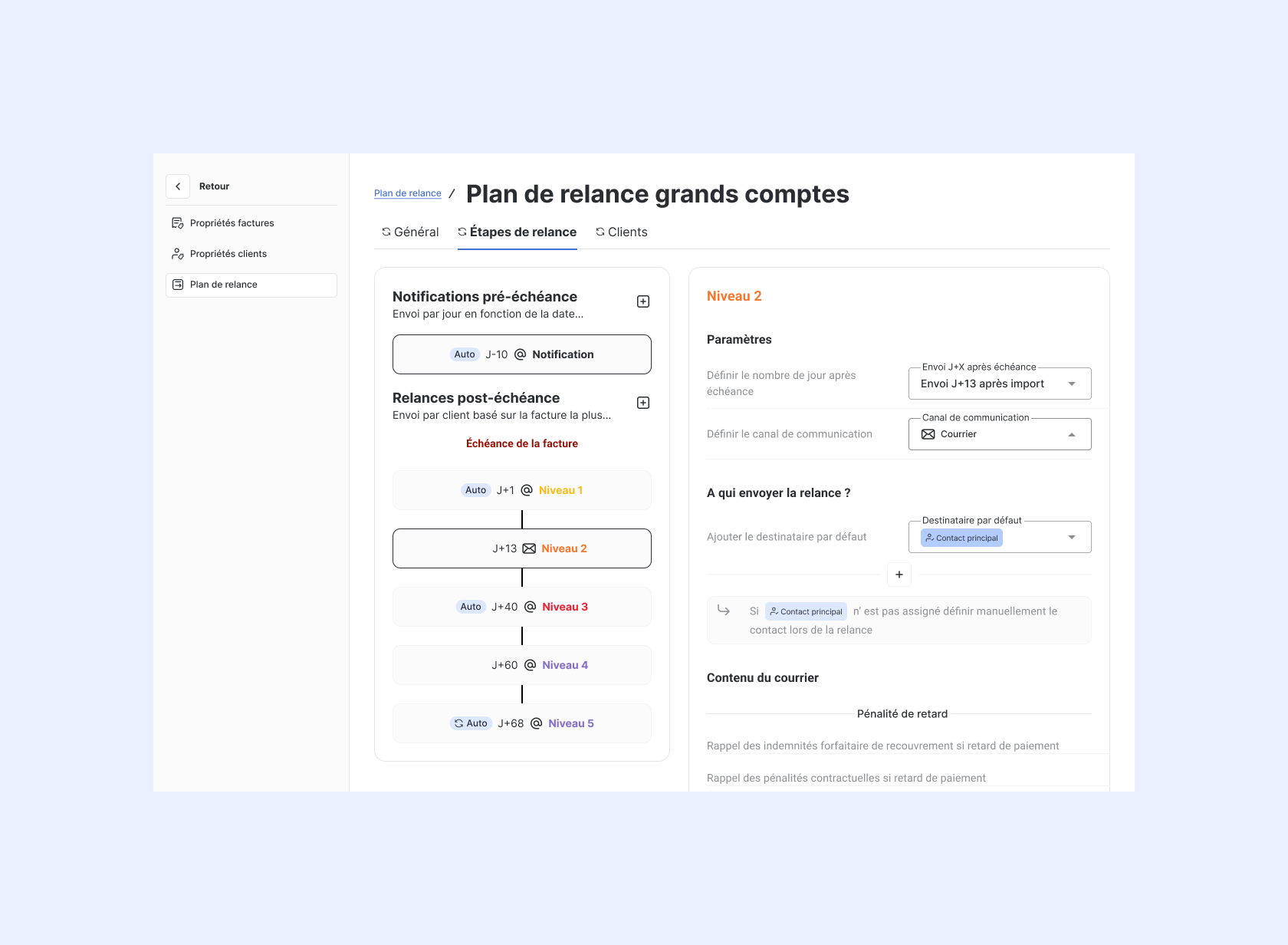The image size is (1288, 945).
Task: Click the Auto badge on Niveau 3
Action: 471,607
